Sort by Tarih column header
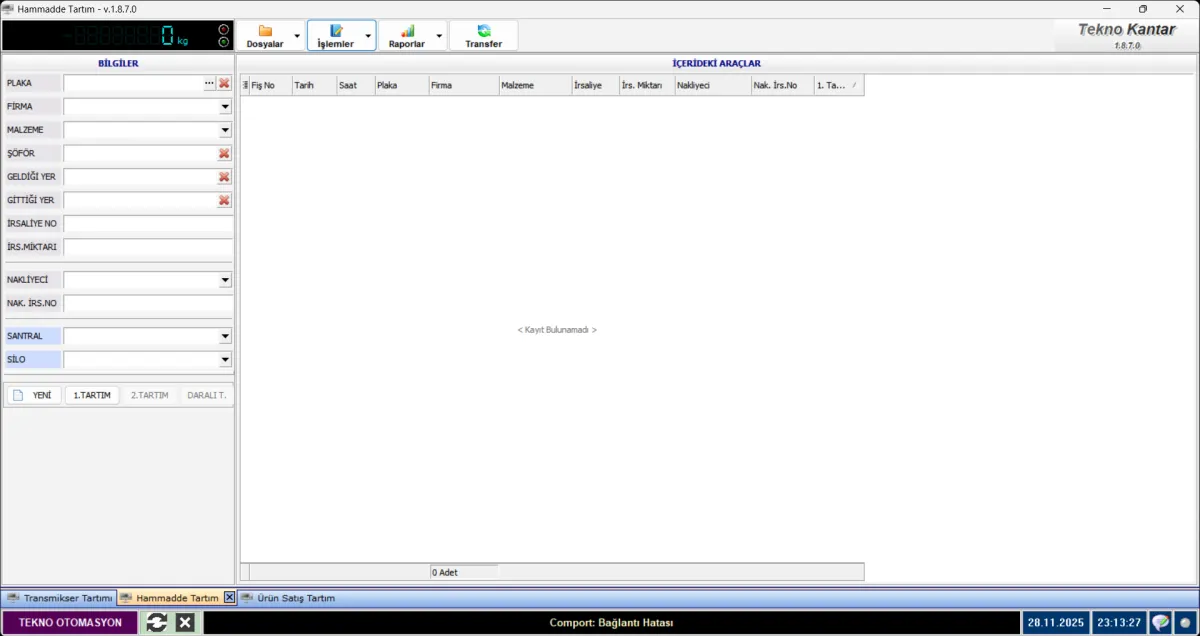Image resolution: width=1200 pixels, height=636 pixels. pos(313,86)
